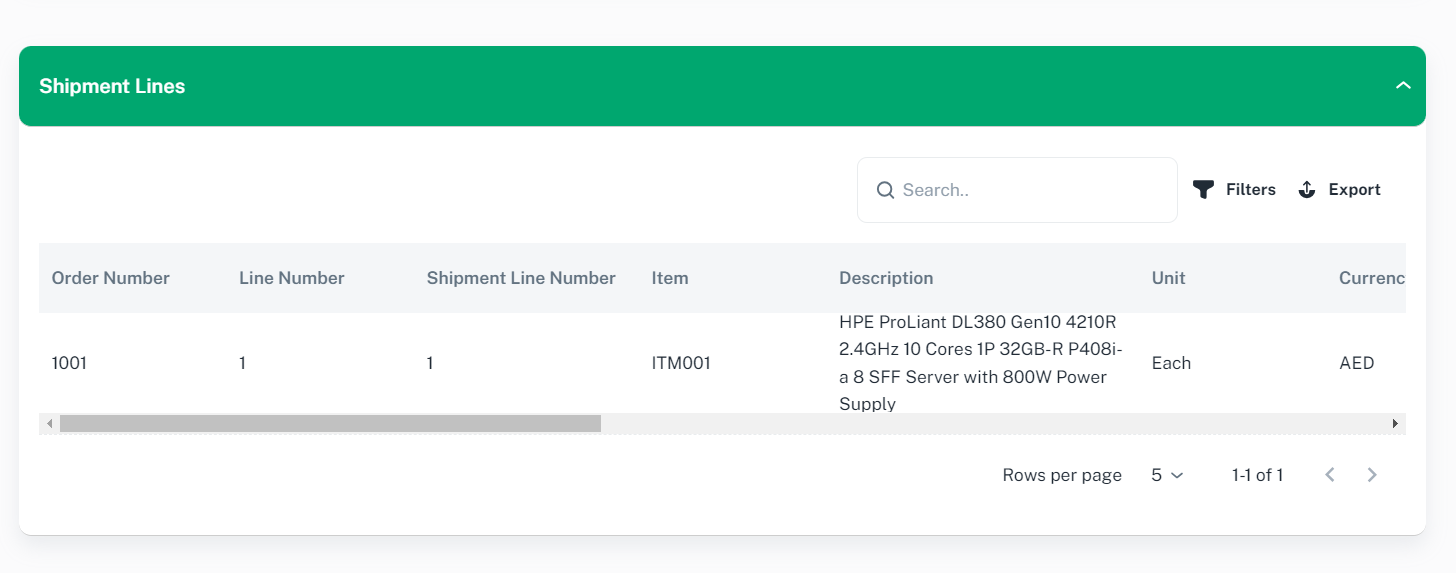Go to previous page arrow
Image resolution: width=1456 pixels, height=573 pixels.
(x=1330, y=475)
